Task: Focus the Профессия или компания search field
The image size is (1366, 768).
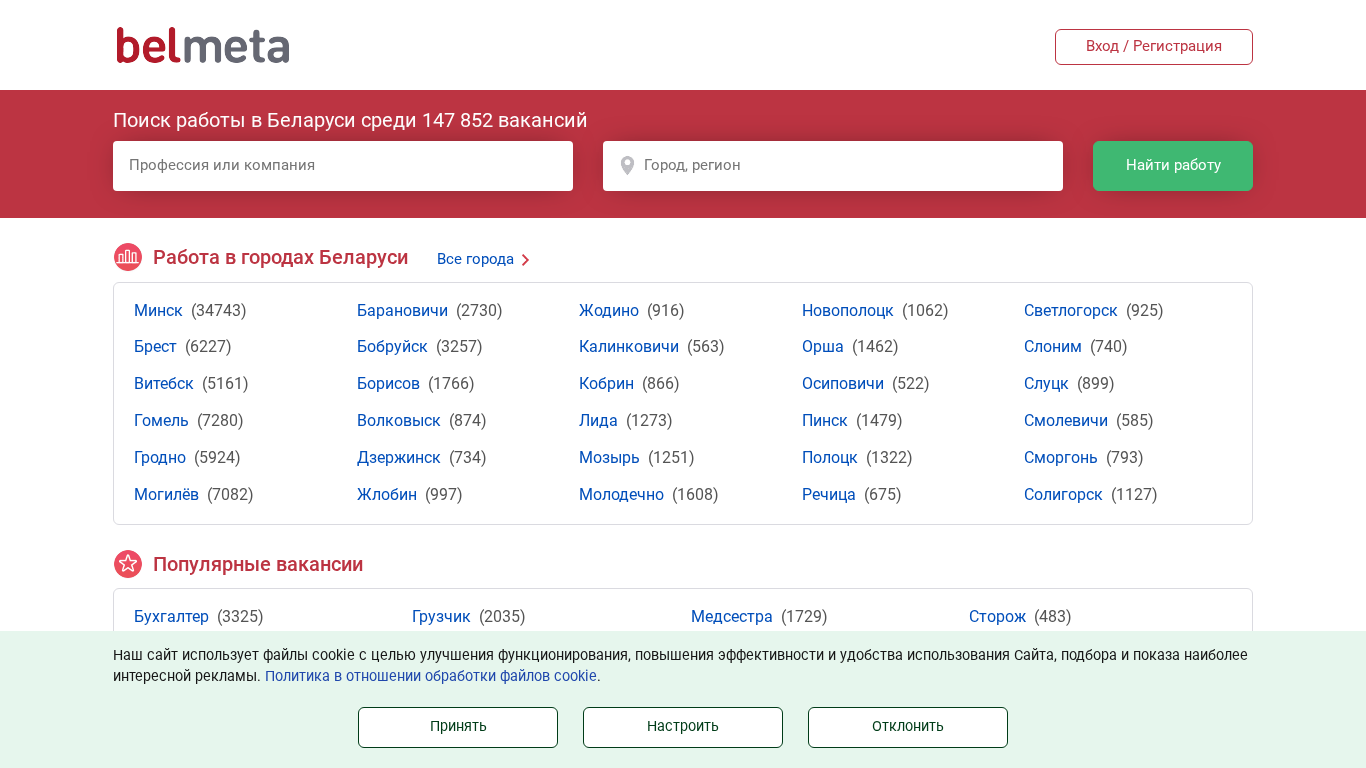Action: tap(343, 166)
